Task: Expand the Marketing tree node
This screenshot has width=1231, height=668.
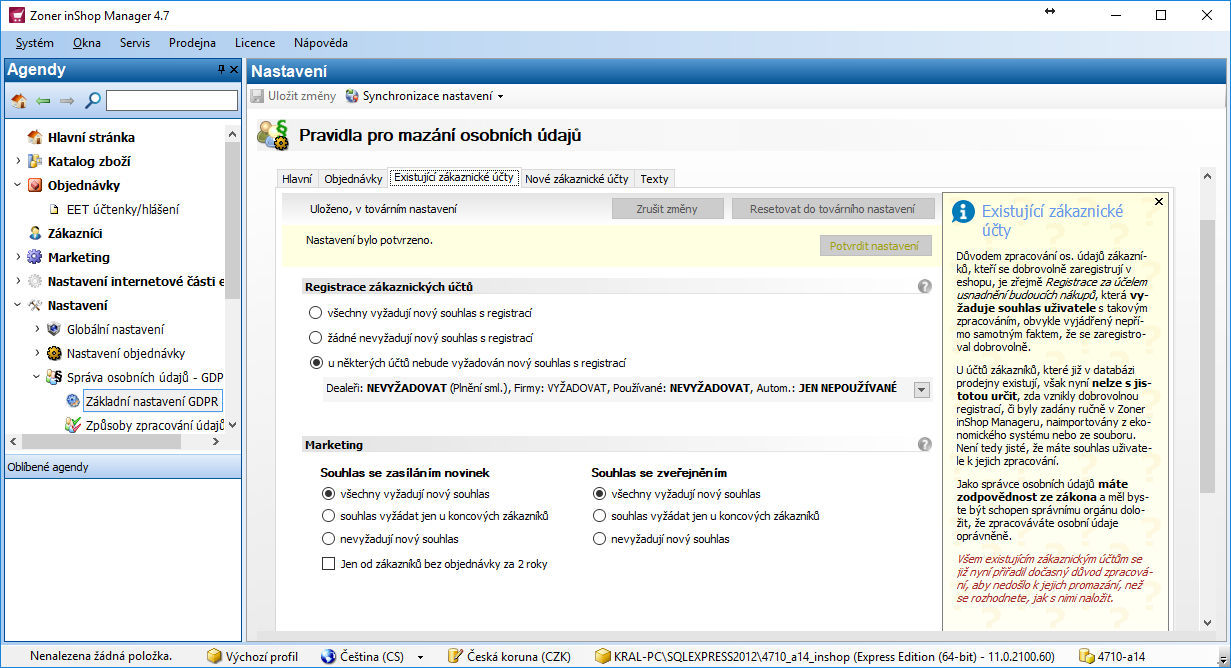Action: click(18, 257)
